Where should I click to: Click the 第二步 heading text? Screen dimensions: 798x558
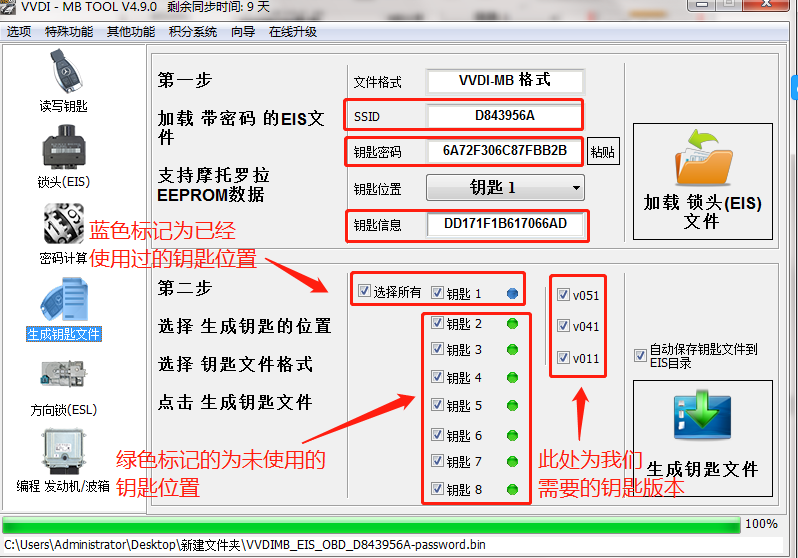click(x=185, y=288)
